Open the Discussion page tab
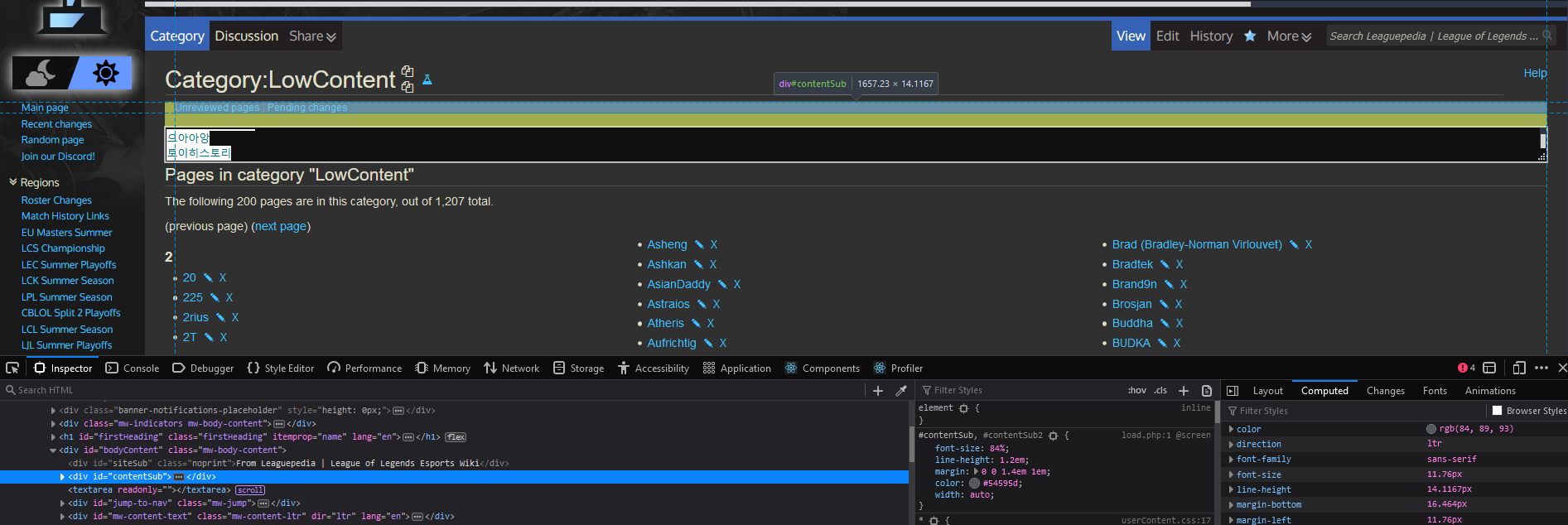The height and width of the screenshot is (525, 1568). click(x=246, y=36)
